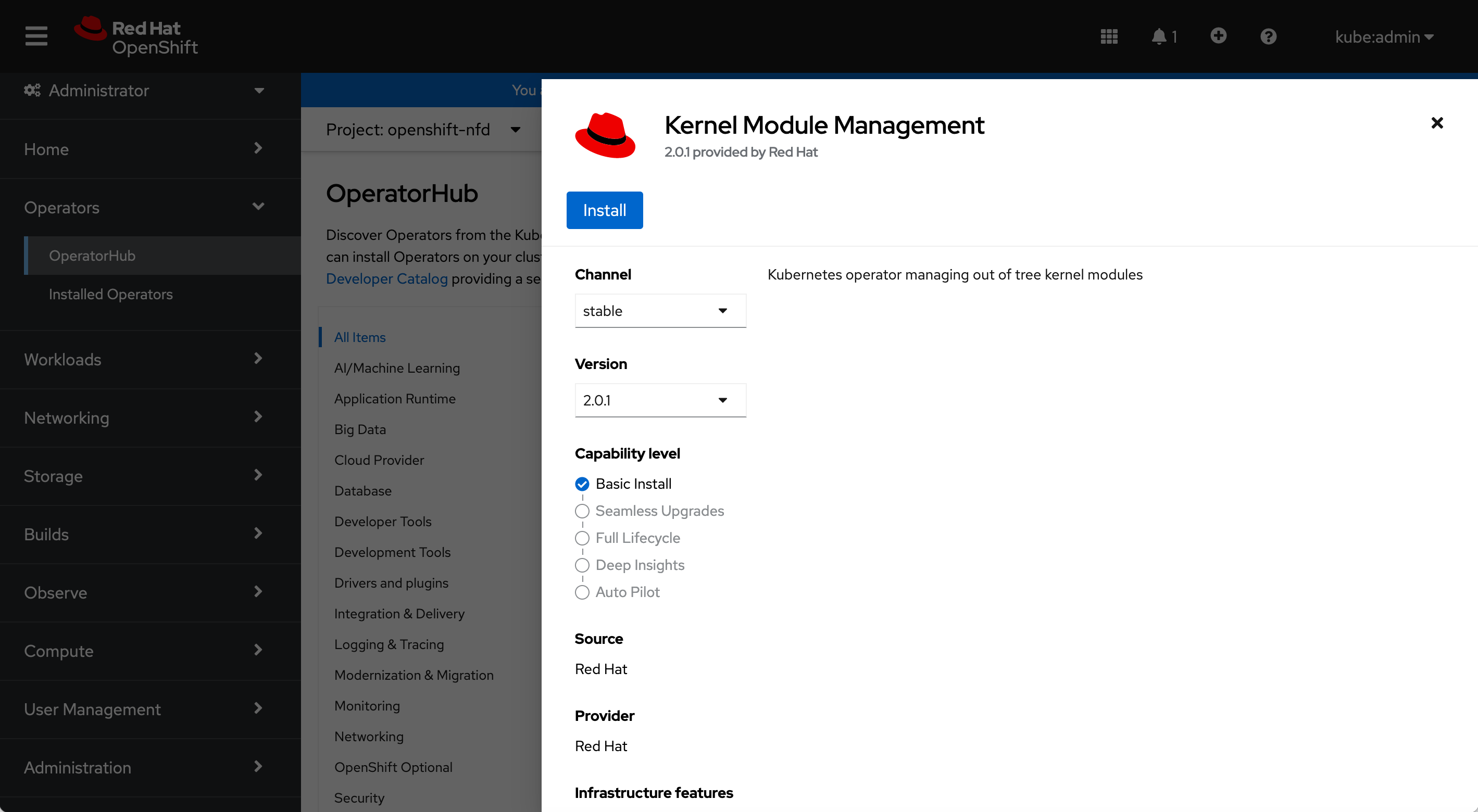Open the Developer Catalog link
1478x812 pixels.
pyautogui.click(x=387, y=278)
